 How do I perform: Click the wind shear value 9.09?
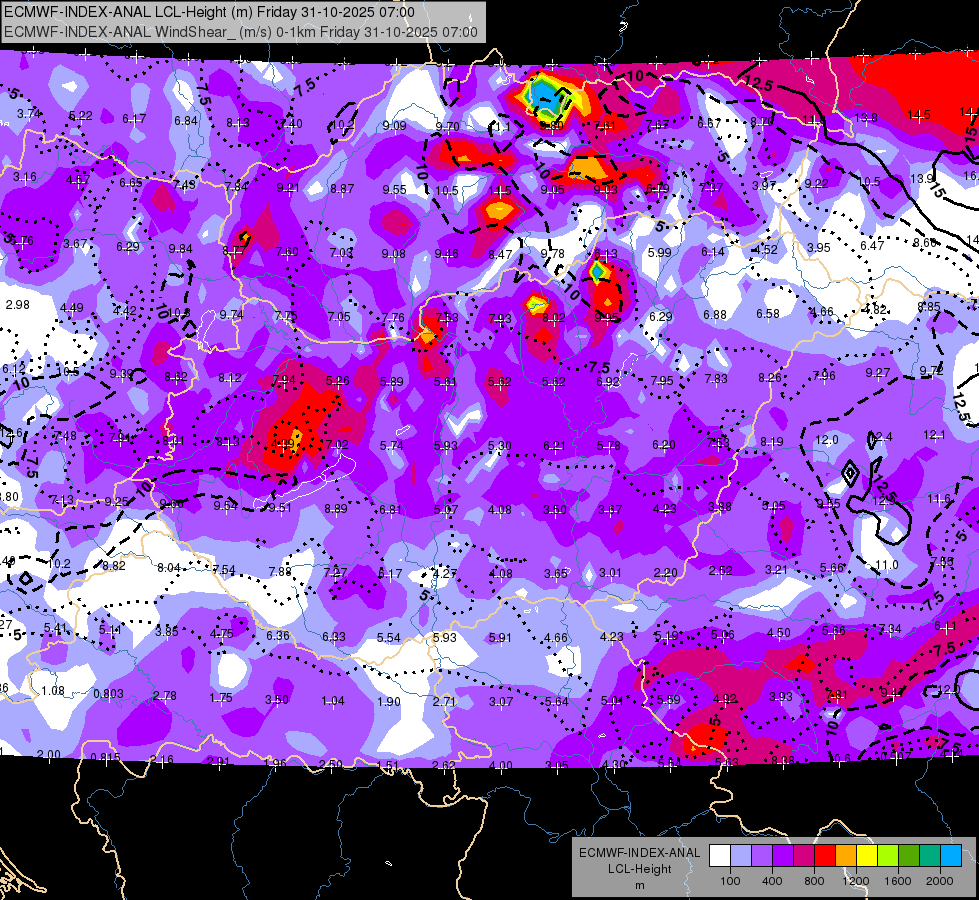point(395,126)
